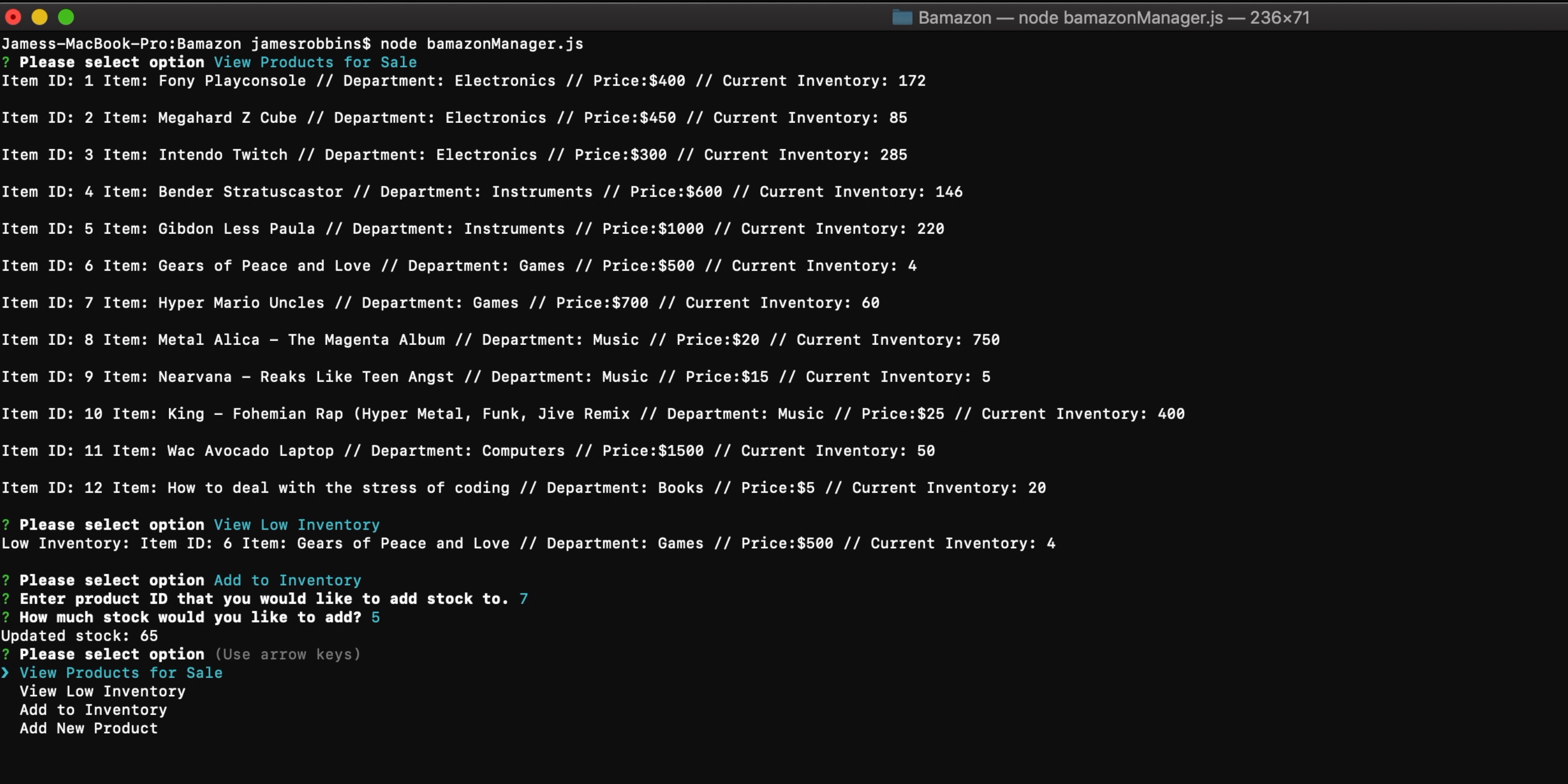
Task: Click the Item ID: 7 Hyper Mario Uncles row
Action: (440, 302)
